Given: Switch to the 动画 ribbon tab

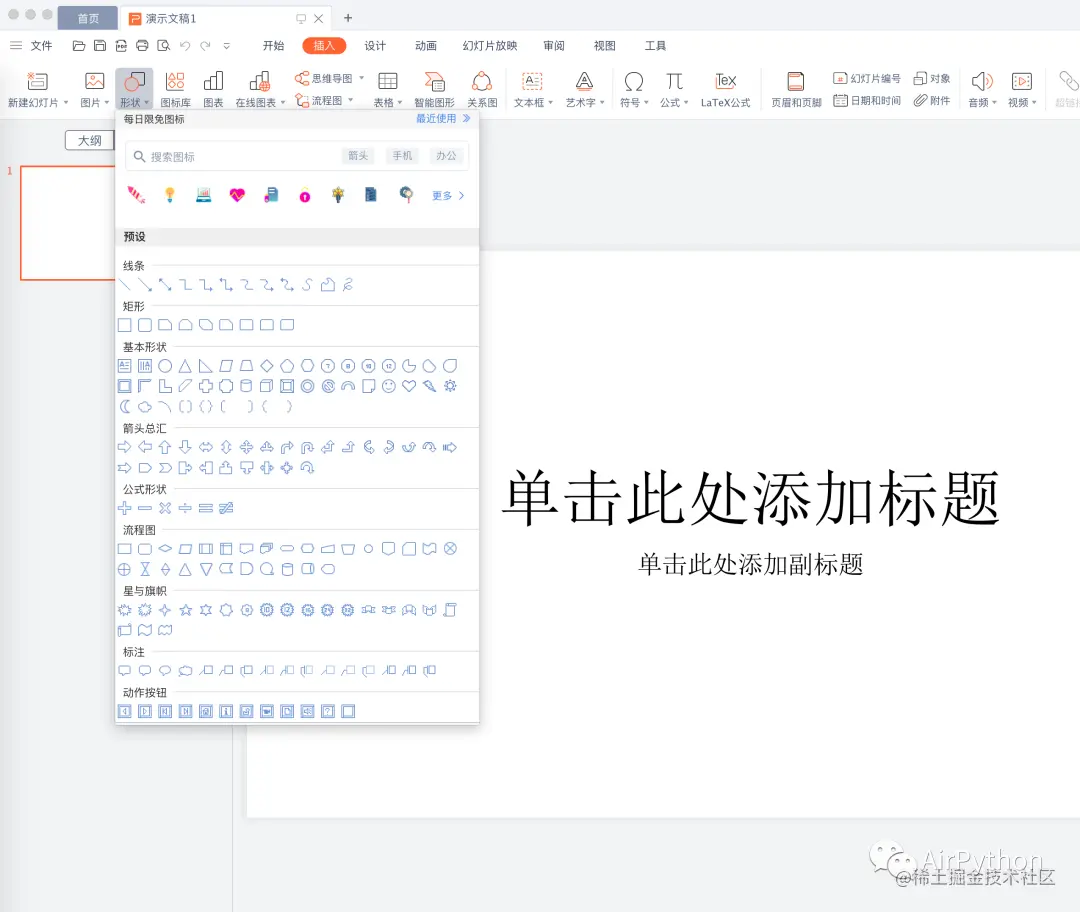Looking at the screenshot, I should tap(426, 45).
